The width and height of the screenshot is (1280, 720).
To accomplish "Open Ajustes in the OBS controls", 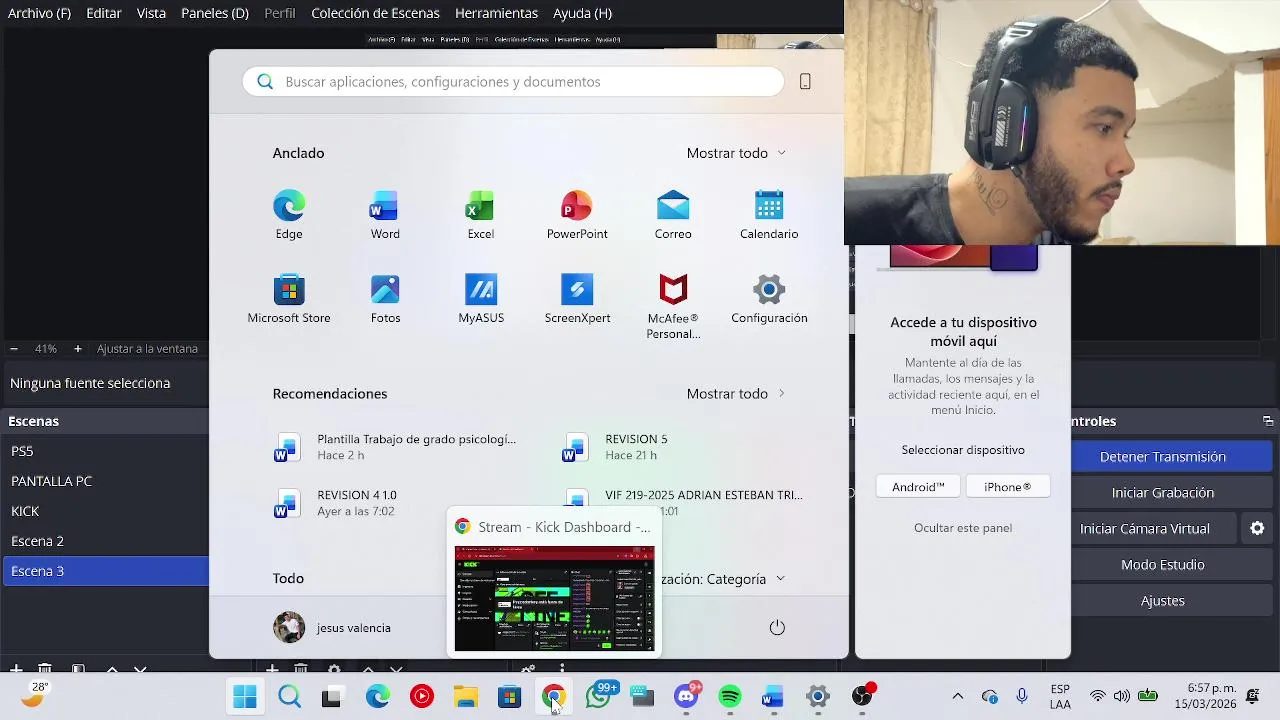I will coord(1162,601).
